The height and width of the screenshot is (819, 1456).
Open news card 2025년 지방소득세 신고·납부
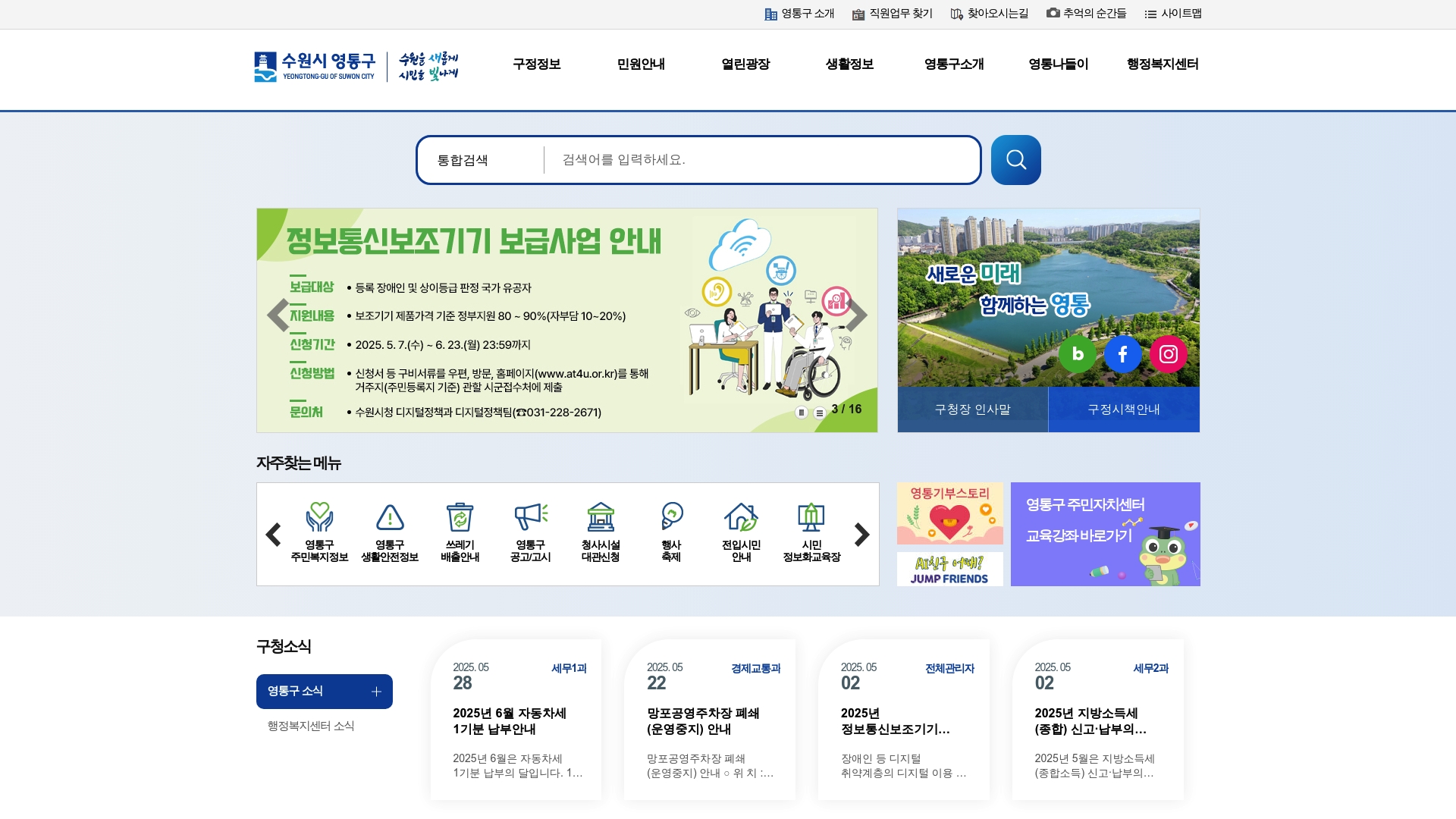pos(1098,720)
